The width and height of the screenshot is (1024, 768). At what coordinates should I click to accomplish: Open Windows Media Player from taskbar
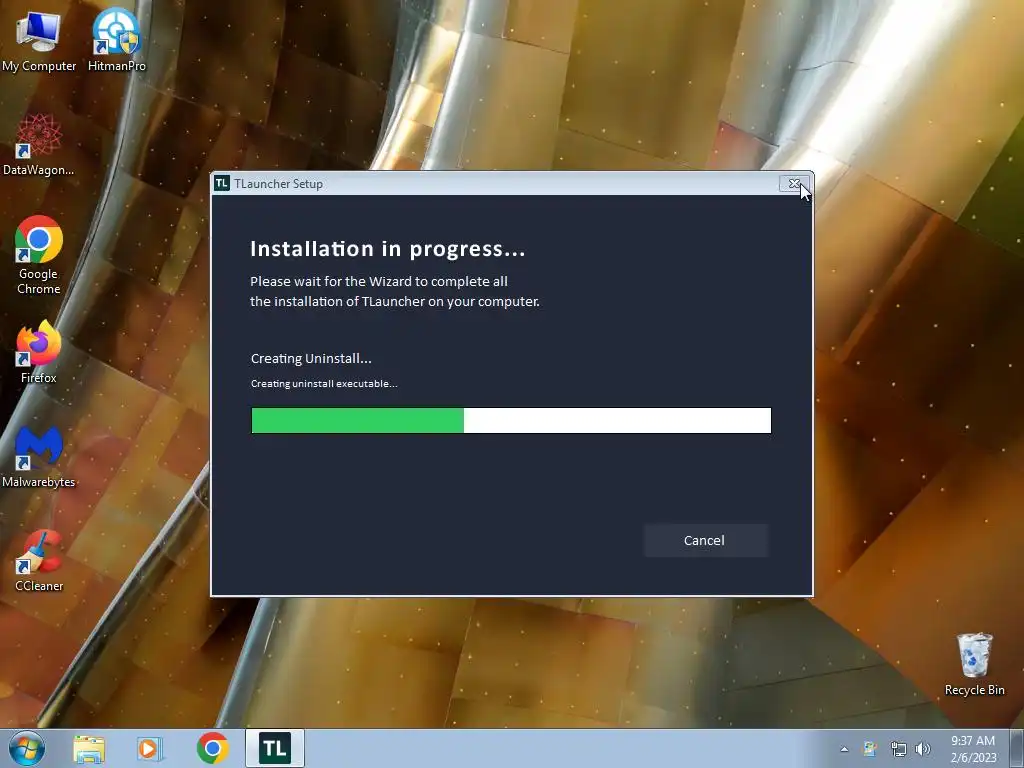(149, 749)
